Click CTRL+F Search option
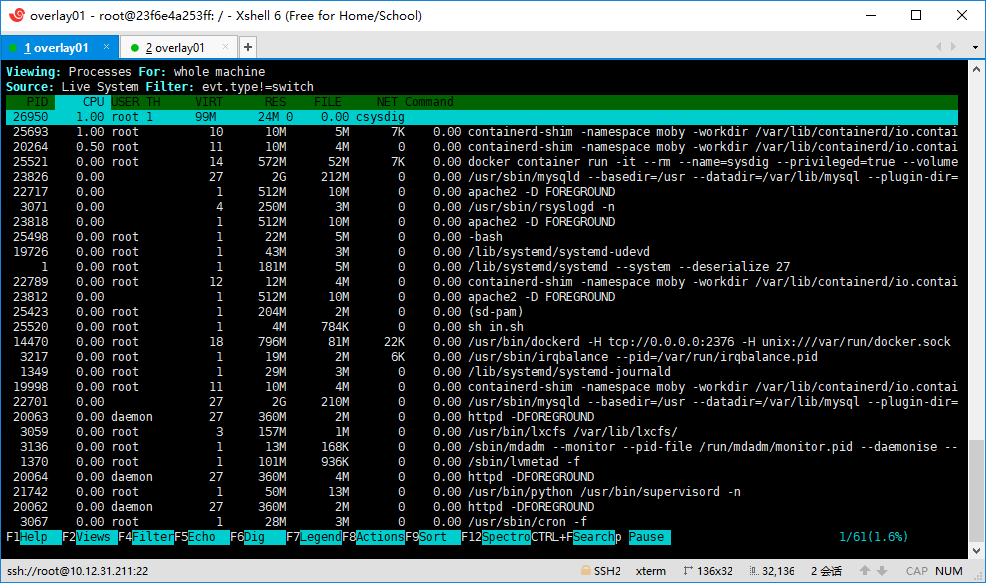Image resolution: width=986 pixels, height=583 pixels. [x=573, y=537]
